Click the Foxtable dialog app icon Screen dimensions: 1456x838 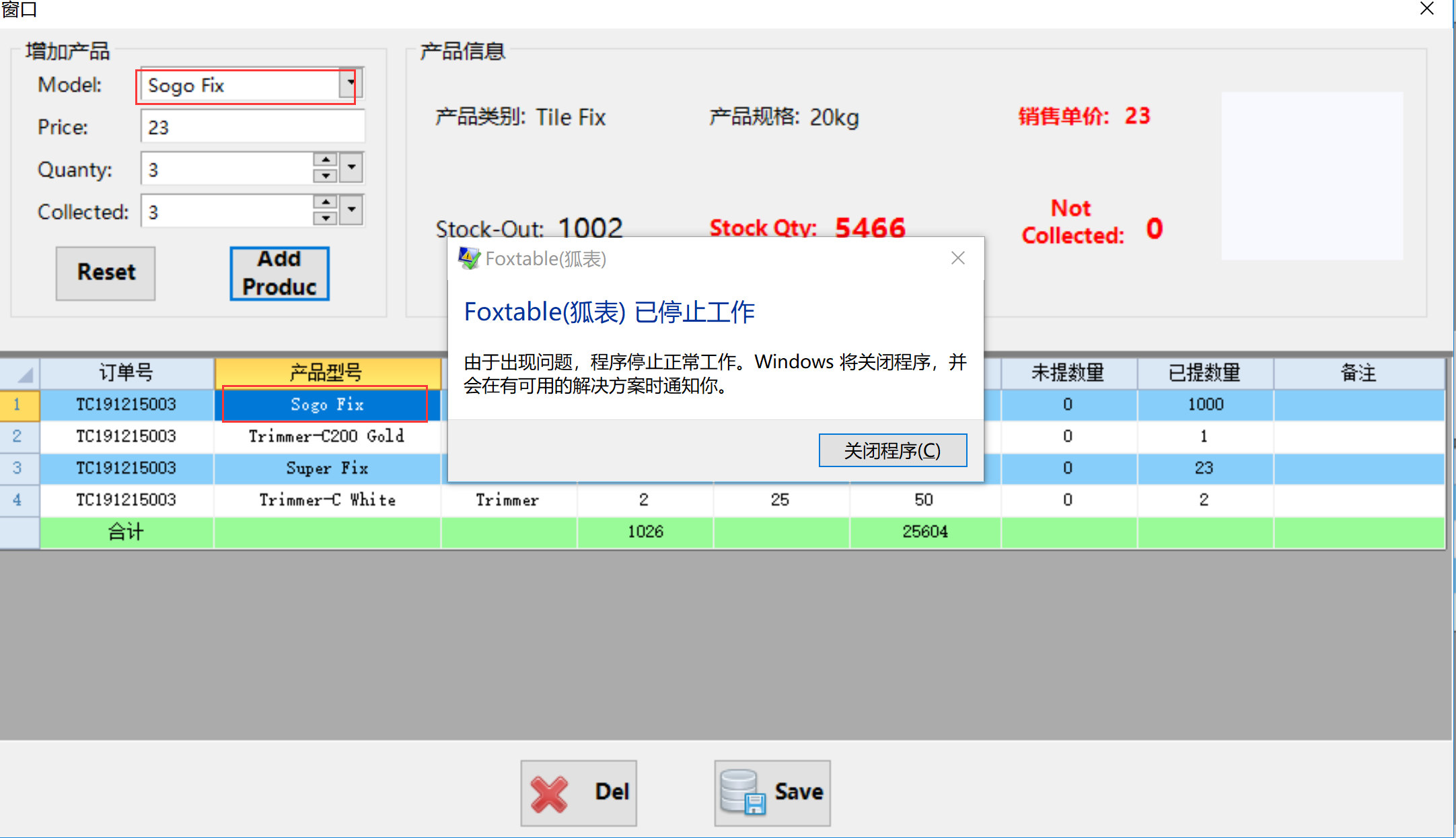click(x=469, y=258)
